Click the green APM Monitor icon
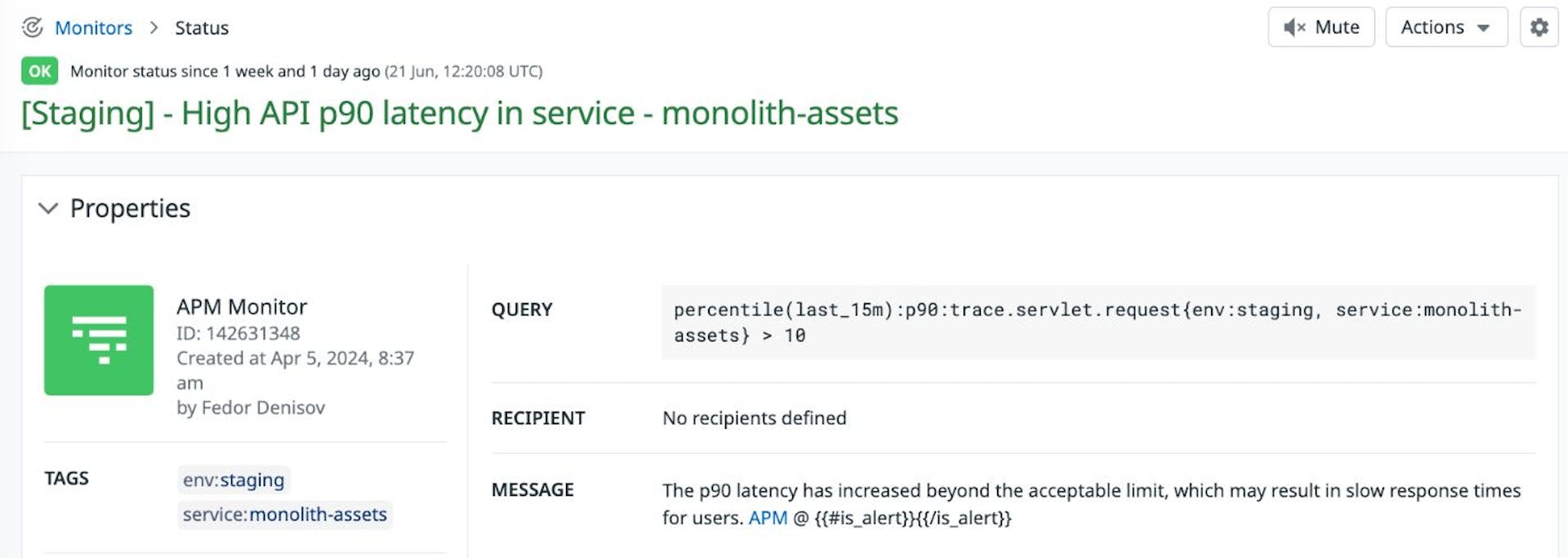Viewport: 1568px width, 558px height. pyautogui.click(x=99, y=340)
